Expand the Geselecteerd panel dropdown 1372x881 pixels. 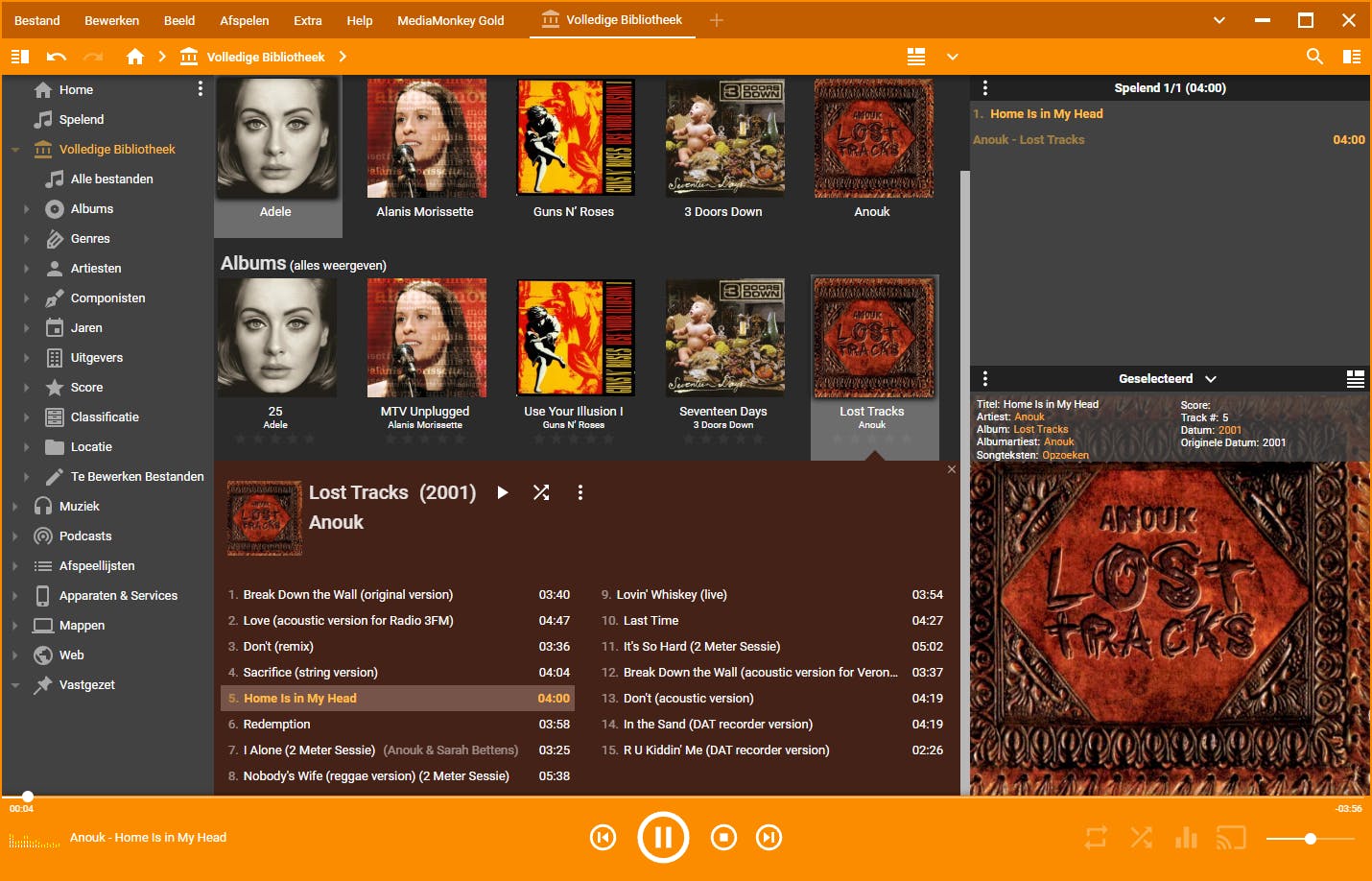pos(1211,379)
